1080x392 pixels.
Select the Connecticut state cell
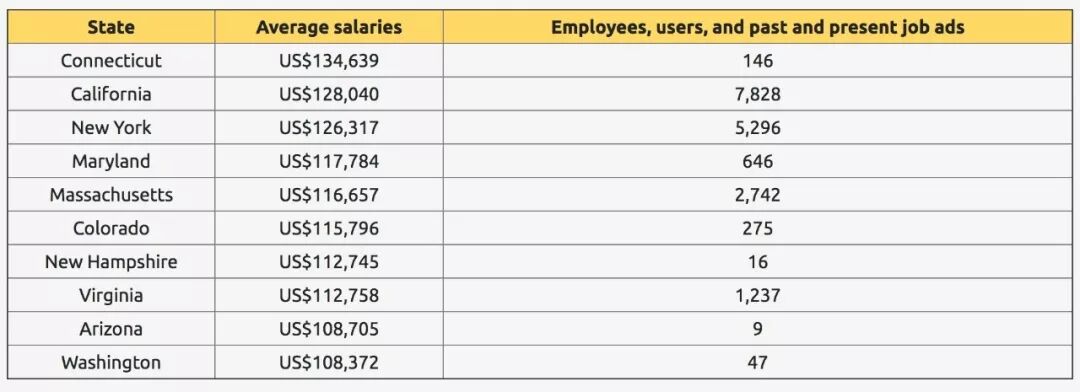point(111,61)
